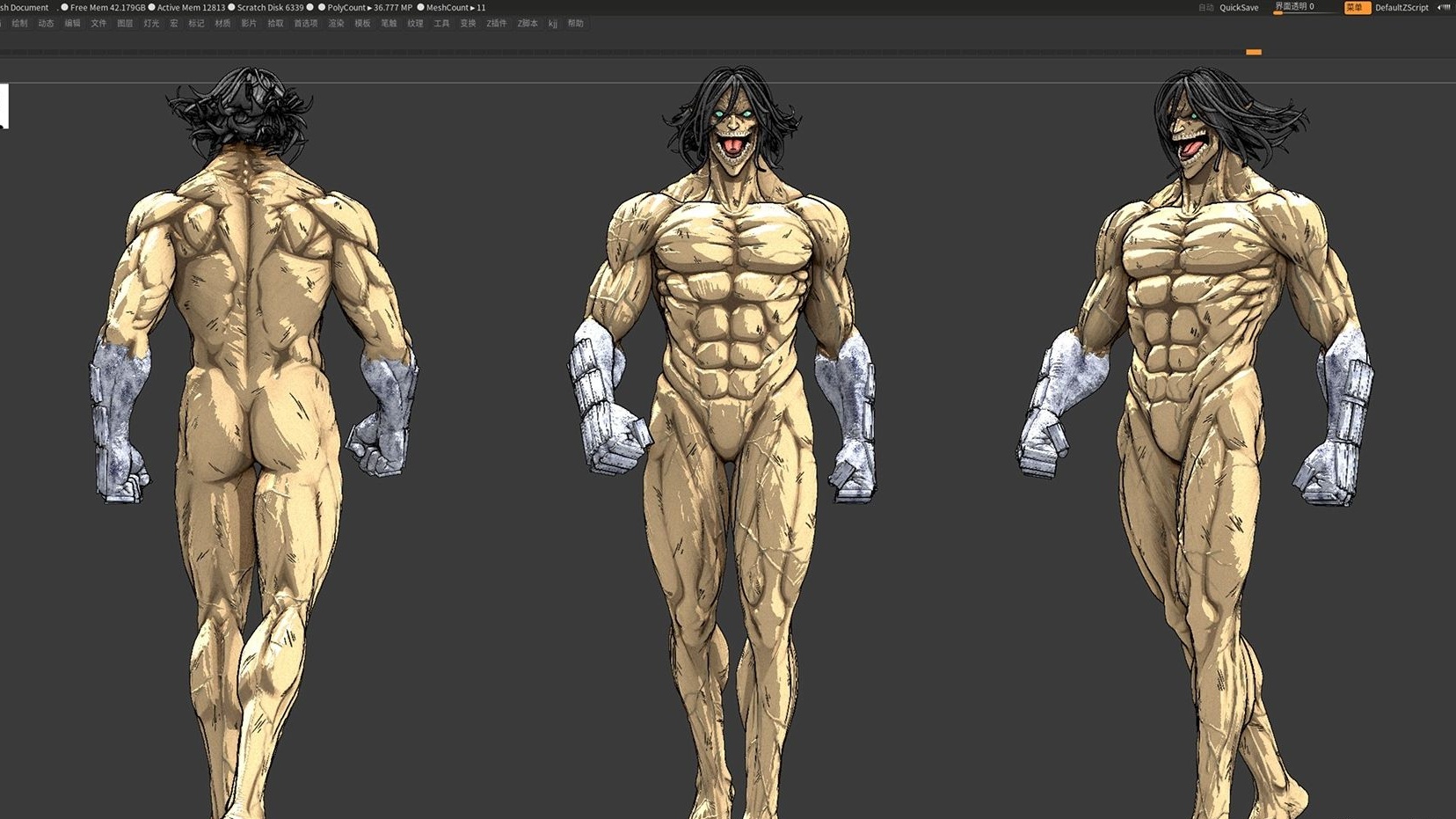The height and width of the screenshot is (819, 1456).
Task: Open the 材质 (Material) menu
Action: click(222, 24)
